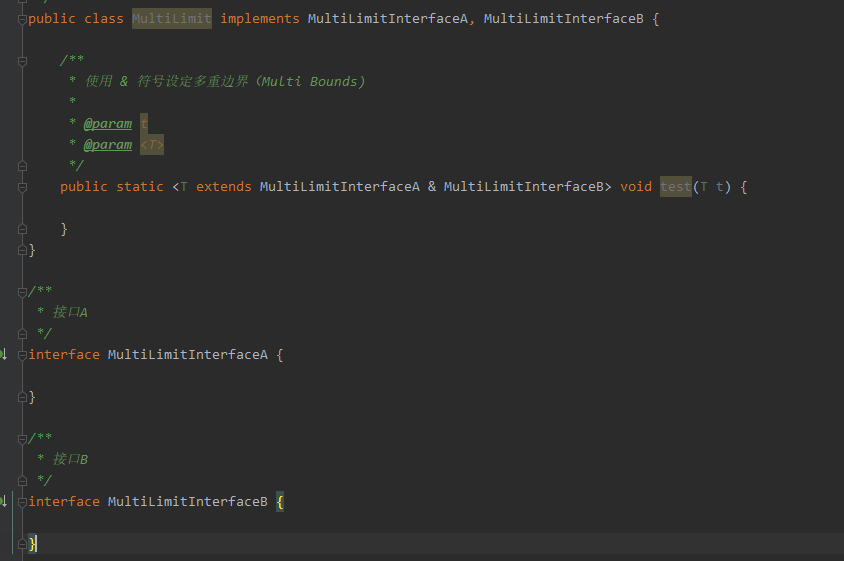Click implemented gutter icon beside interface MultiLimitInterfaceA
The image size is (844, 561).
click(x=4, y=354)
